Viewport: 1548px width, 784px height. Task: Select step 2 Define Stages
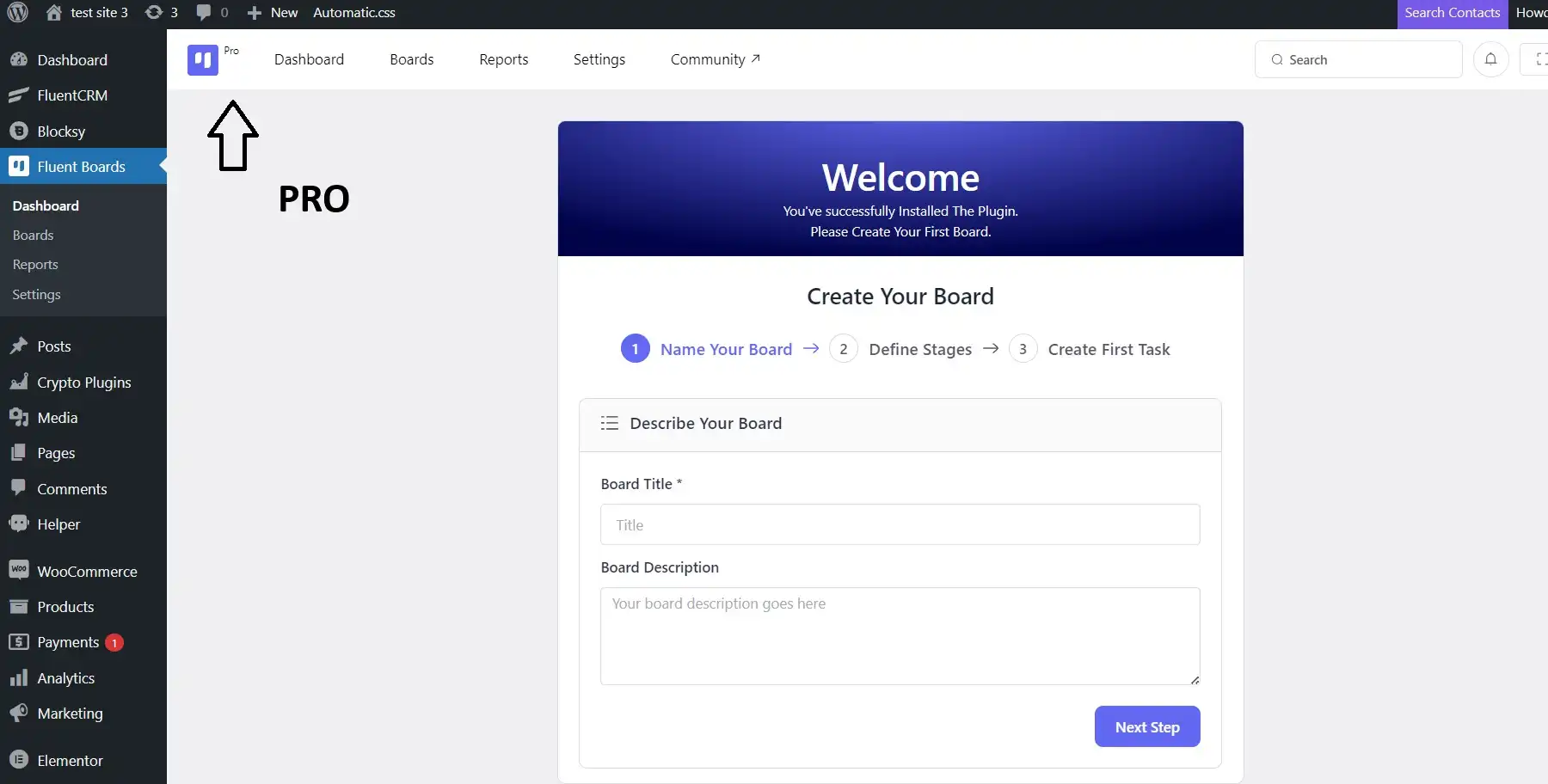coord(900,349)
